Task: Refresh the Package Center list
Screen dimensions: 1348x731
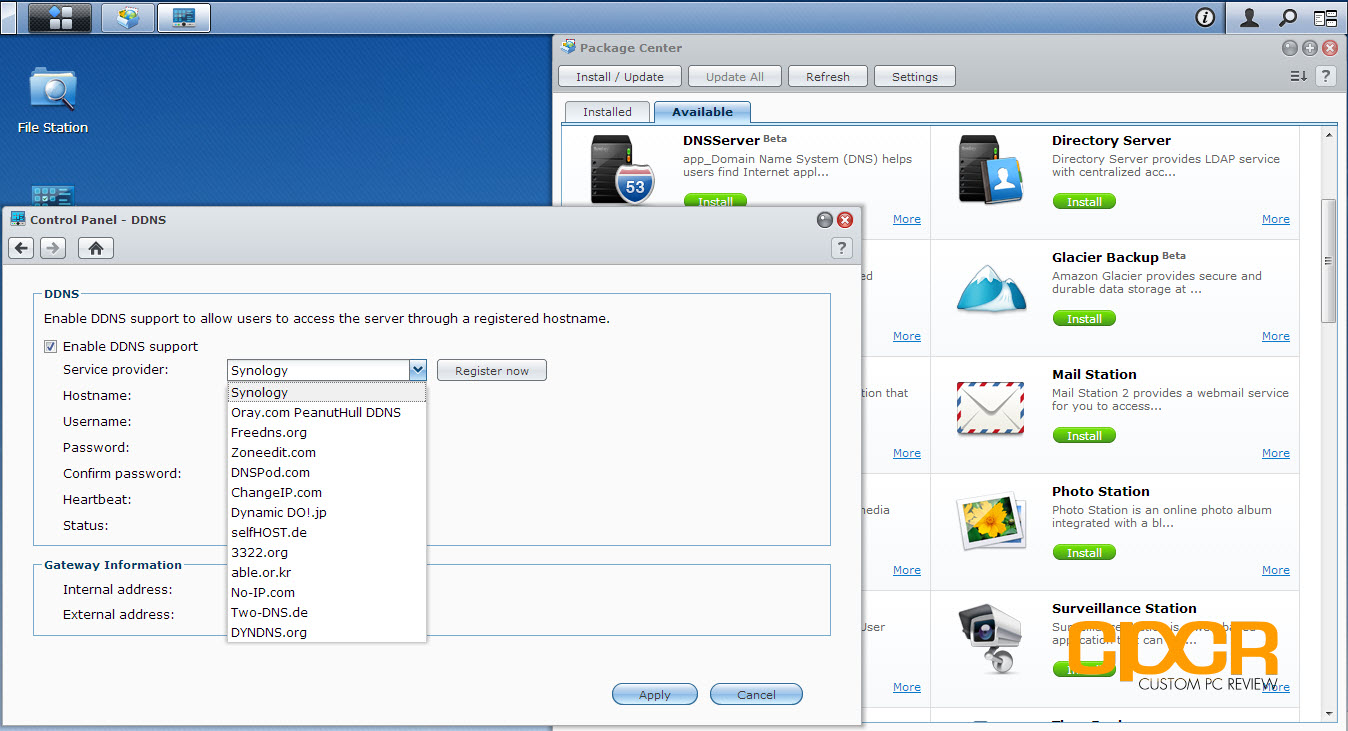Action: [x=827, y=77]
